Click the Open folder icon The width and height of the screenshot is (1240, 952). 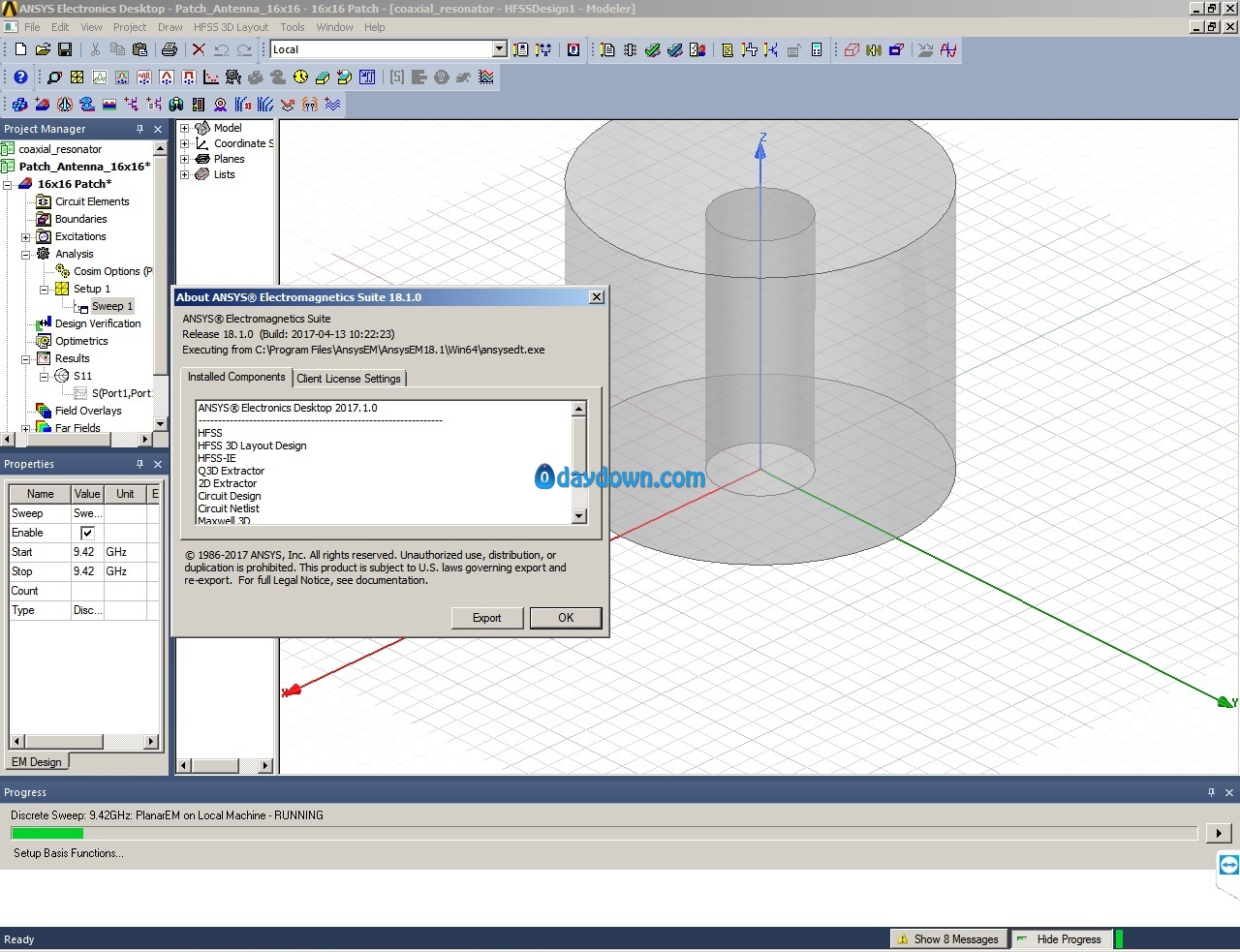(x=43, y=49)
